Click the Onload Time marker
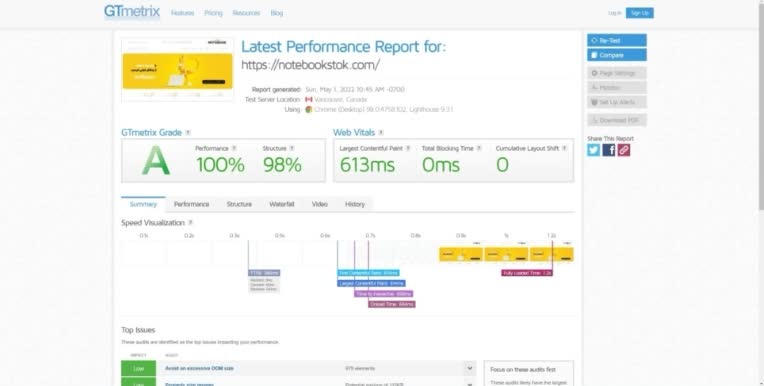 tap(392, 304)
